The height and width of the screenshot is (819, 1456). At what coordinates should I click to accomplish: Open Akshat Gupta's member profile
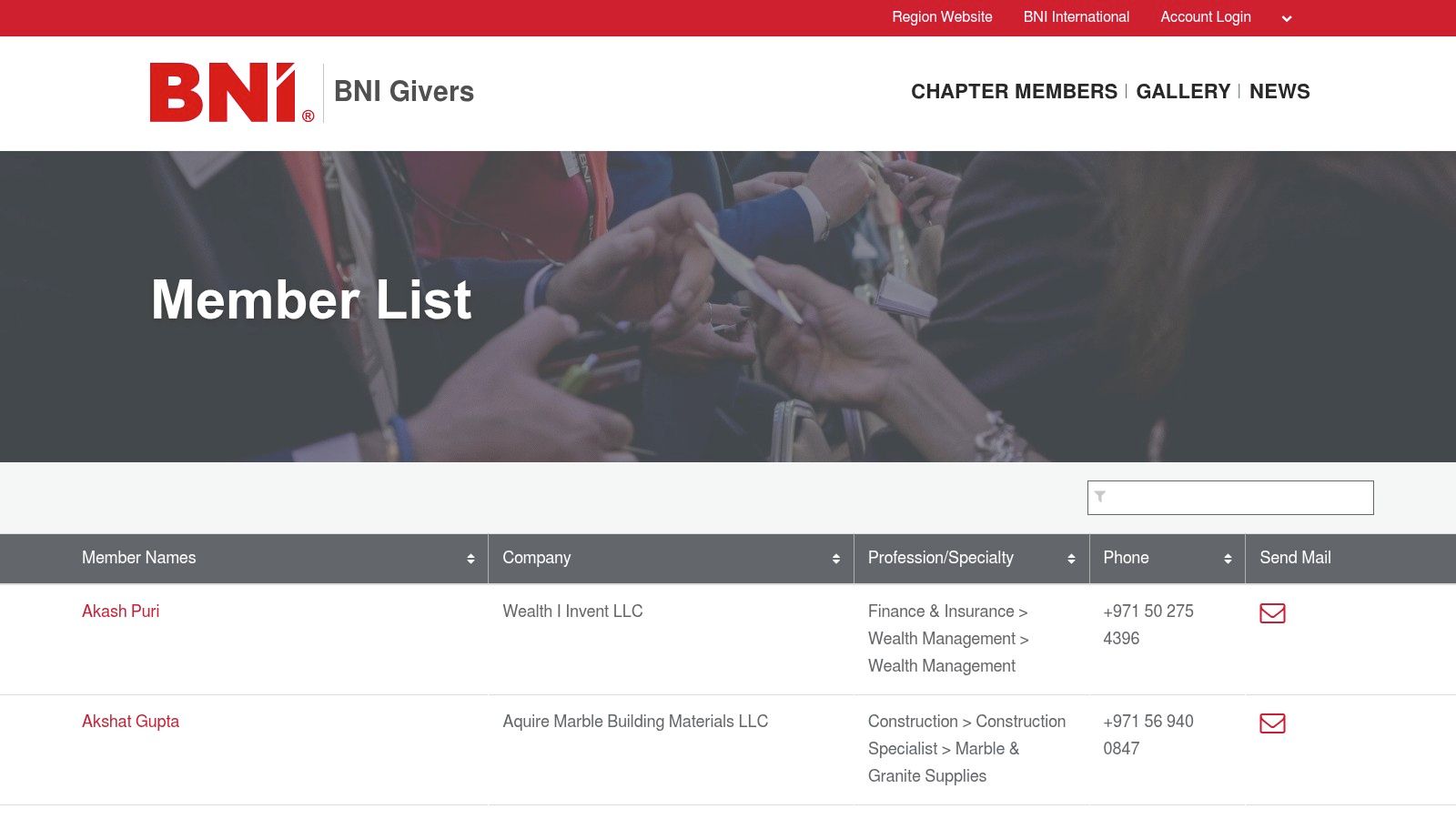click(130, 721)
